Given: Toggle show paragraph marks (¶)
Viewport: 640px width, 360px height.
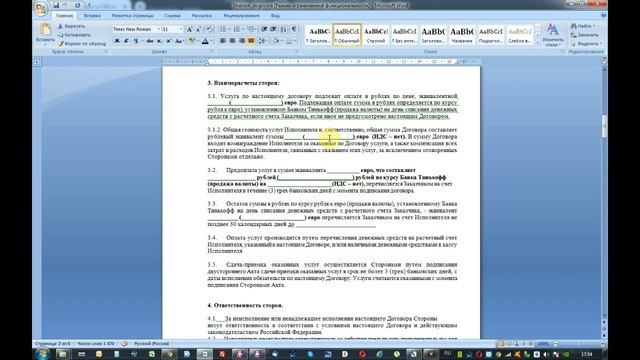Looking at the screenshot, I should pyautogui.click(x=293, y=29).
